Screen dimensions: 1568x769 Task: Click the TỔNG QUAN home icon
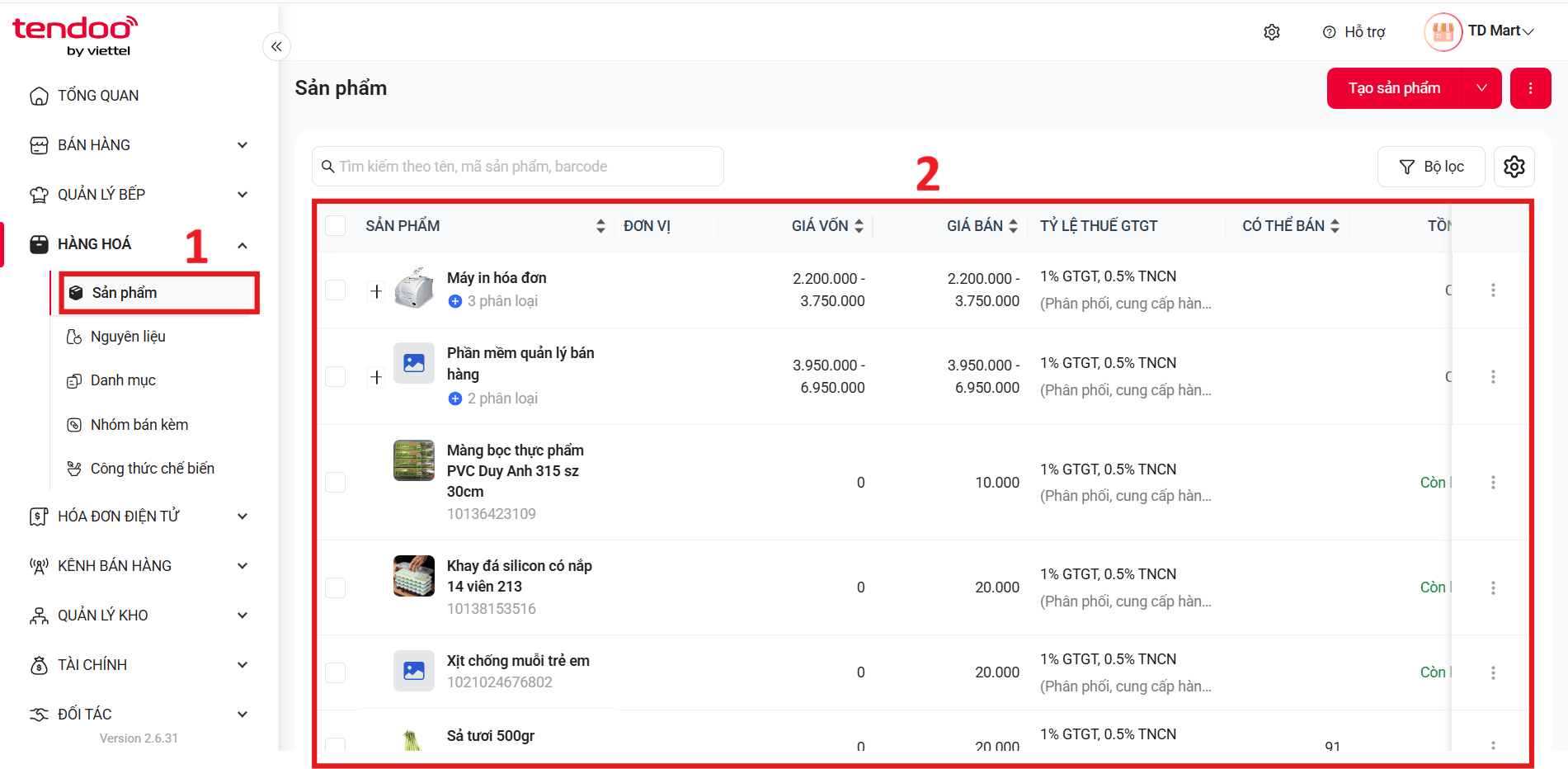(x=39, y=96)
